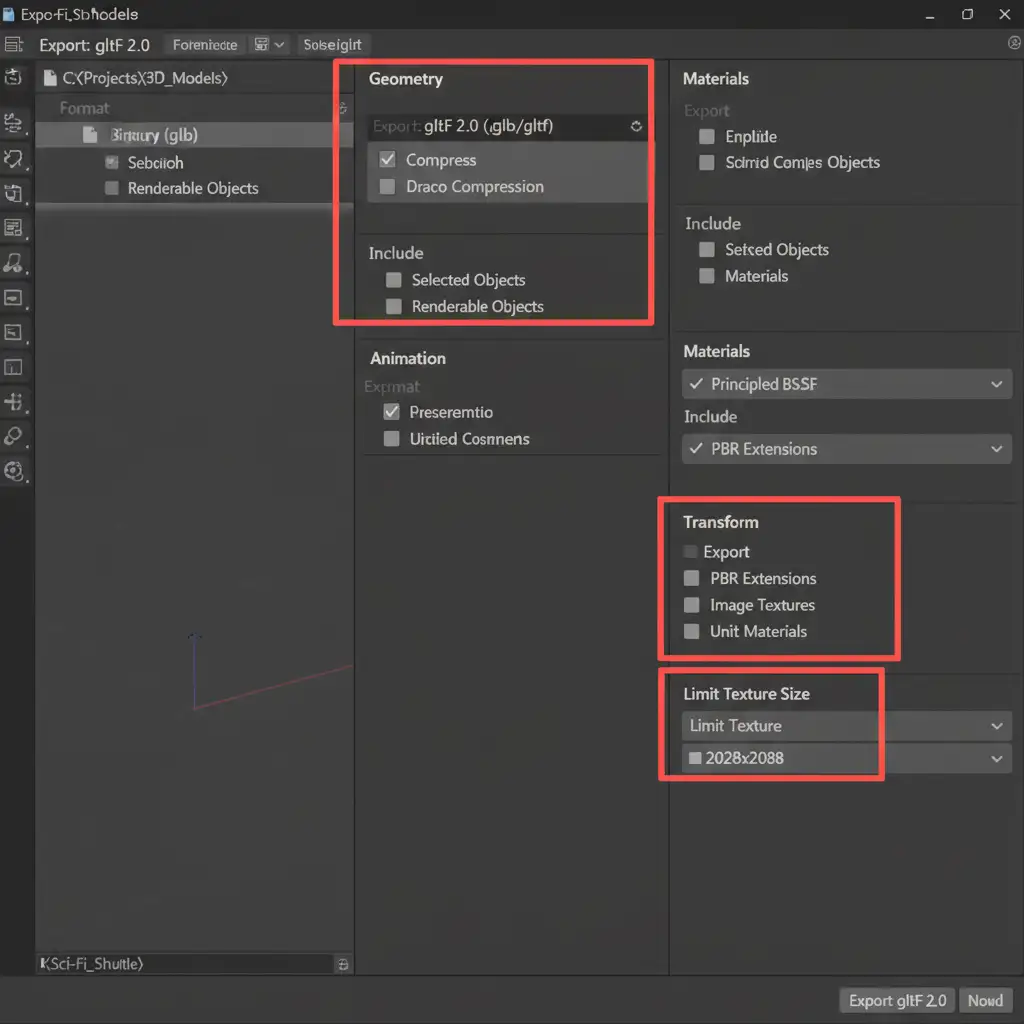Image resolution: width=1024 pixels, height=1024 pixels.
Task: Click the list menu icon beside Export: glTF 2.0
Action: [13, 45]
